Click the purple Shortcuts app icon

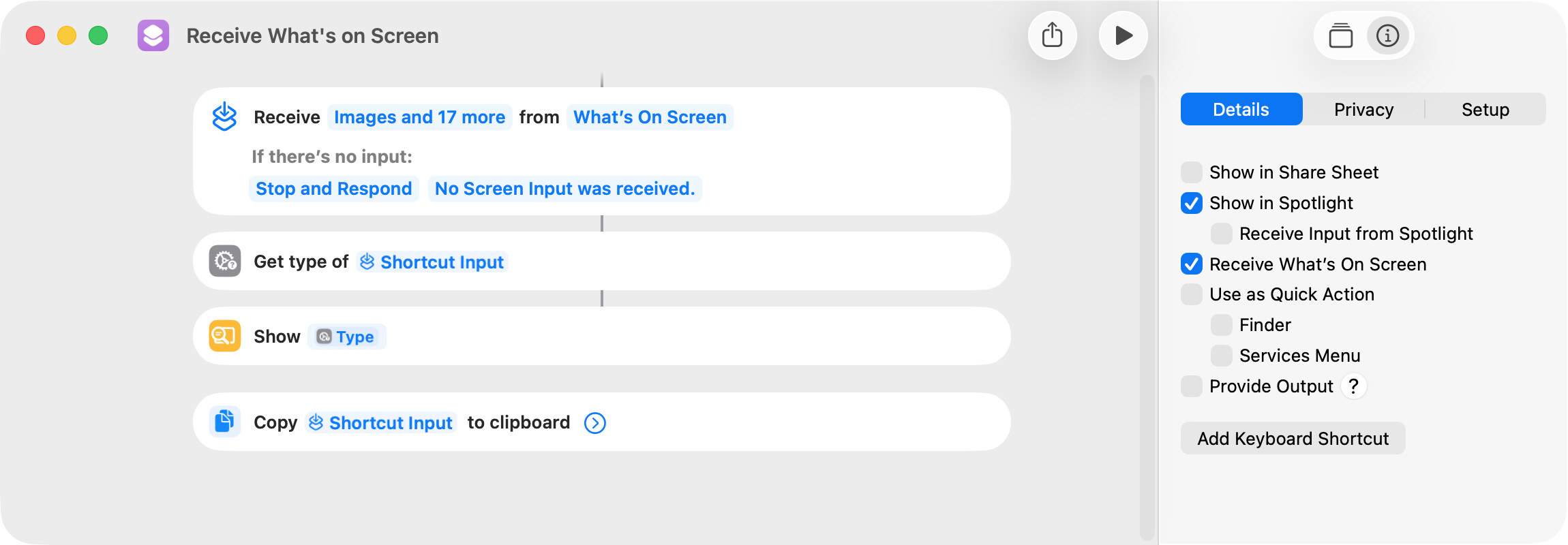[153, 35]
